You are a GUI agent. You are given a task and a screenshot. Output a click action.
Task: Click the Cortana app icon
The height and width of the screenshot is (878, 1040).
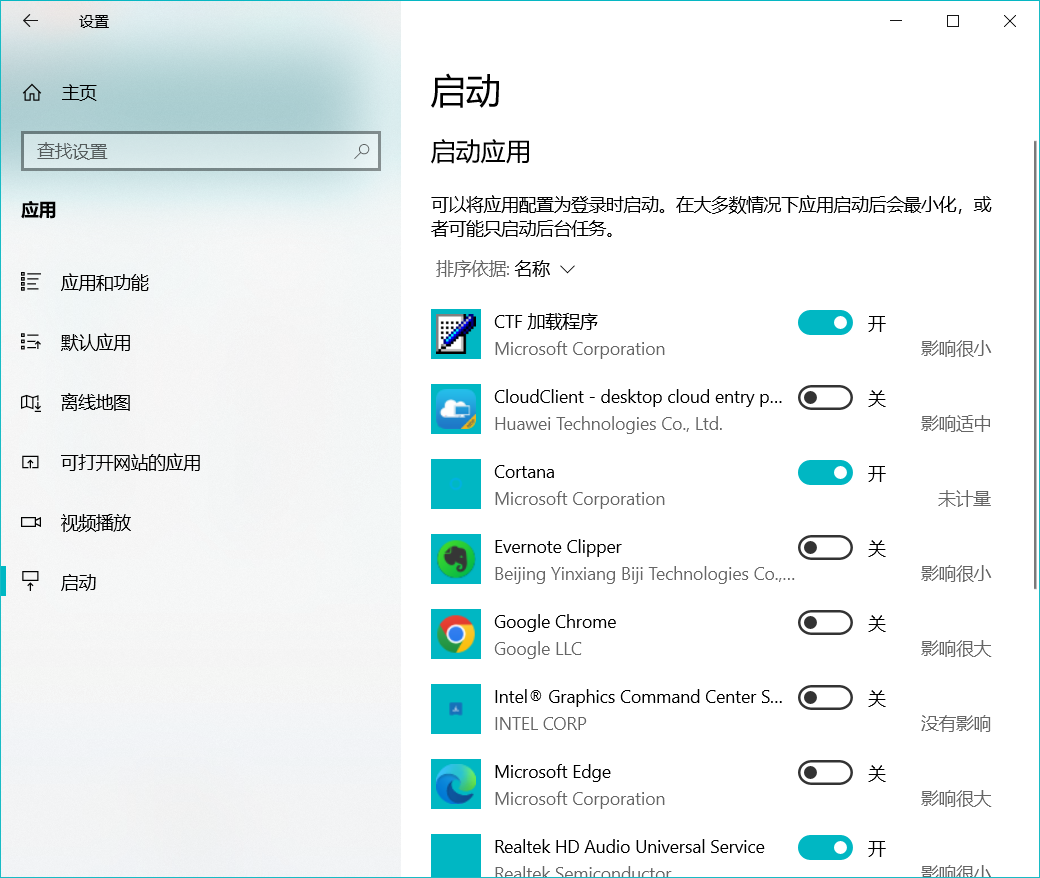click(x=456, y=484)
